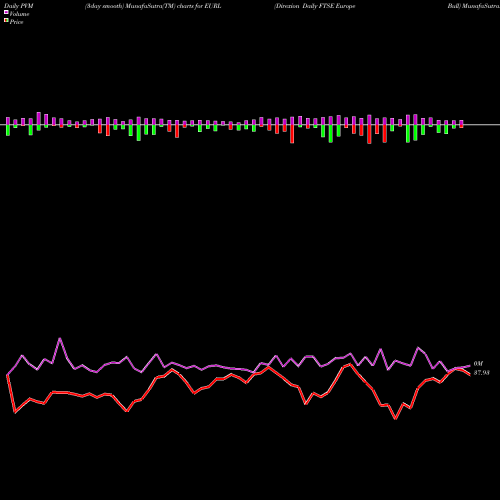Click the Price legend color swatch
500x500 pixels.
[x=6, y=20]
